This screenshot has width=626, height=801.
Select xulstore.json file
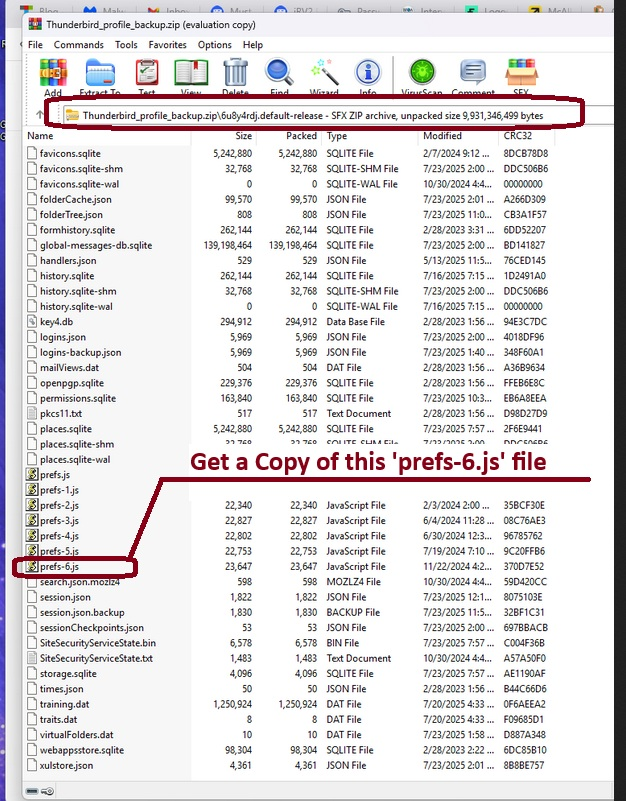click(66, 766)
